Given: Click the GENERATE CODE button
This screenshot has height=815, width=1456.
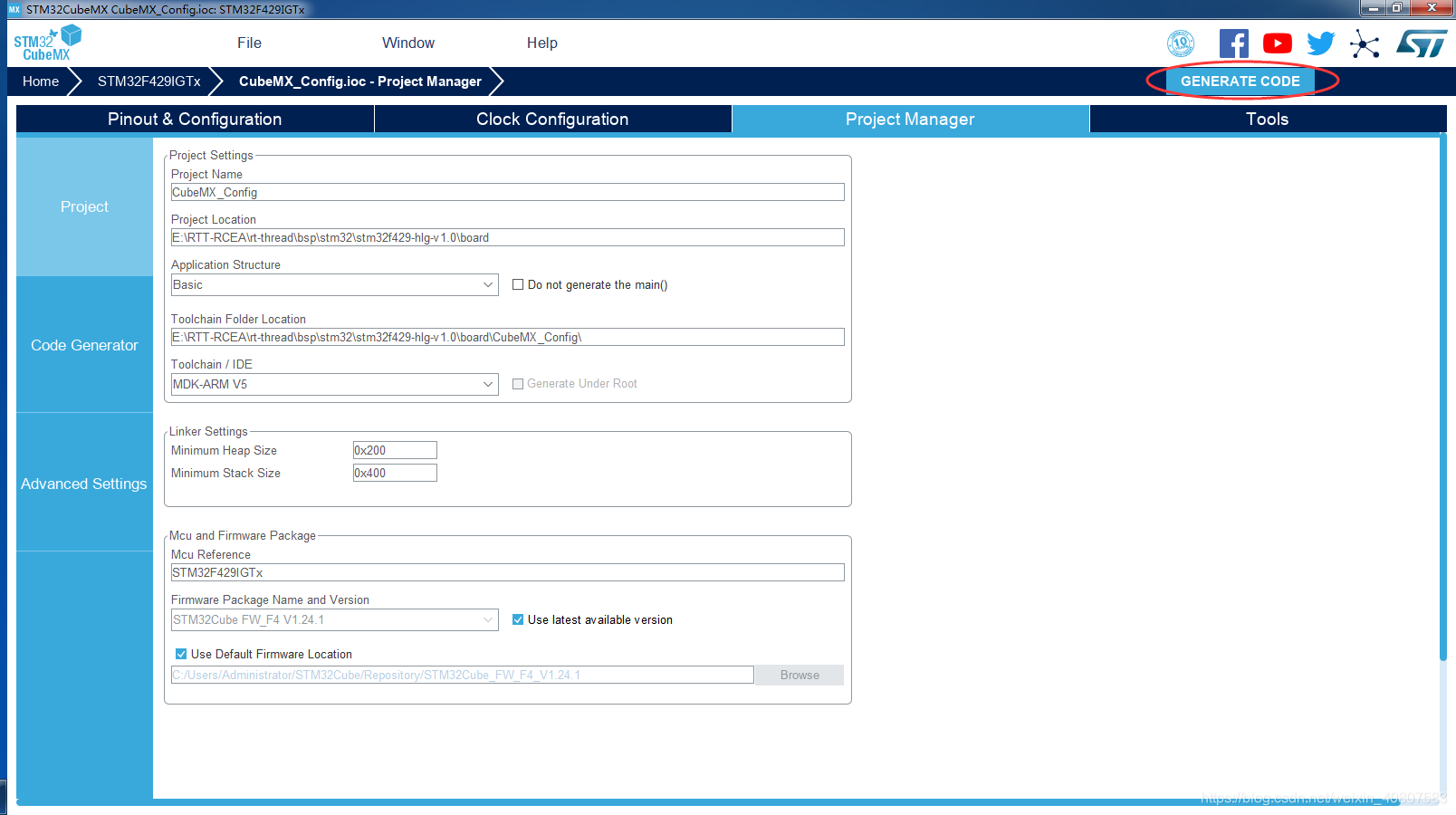Looking at the screenshot, I should (x=1240, y=81).
